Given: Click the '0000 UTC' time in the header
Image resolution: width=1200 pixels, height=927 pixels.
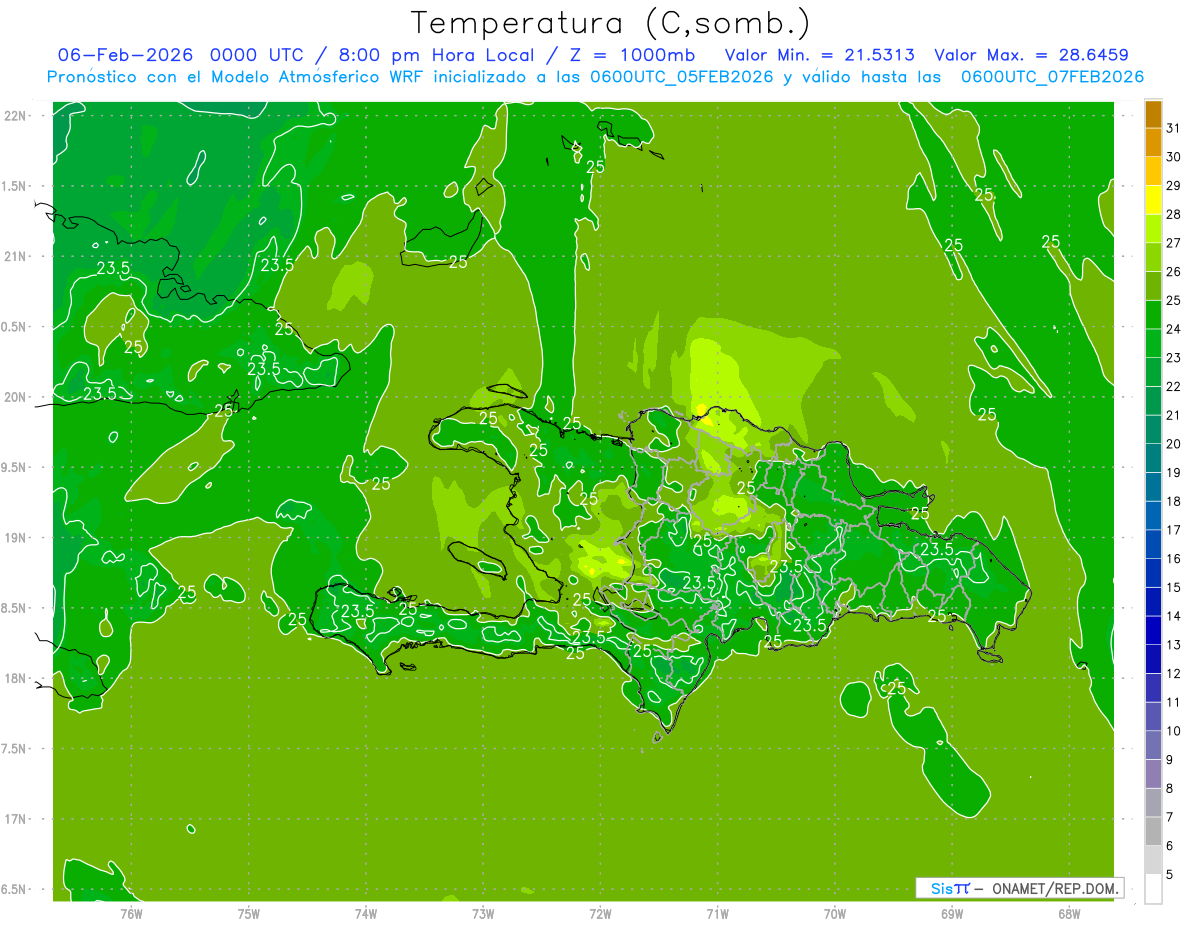Looking at the screenshot, I should point(255,55).
